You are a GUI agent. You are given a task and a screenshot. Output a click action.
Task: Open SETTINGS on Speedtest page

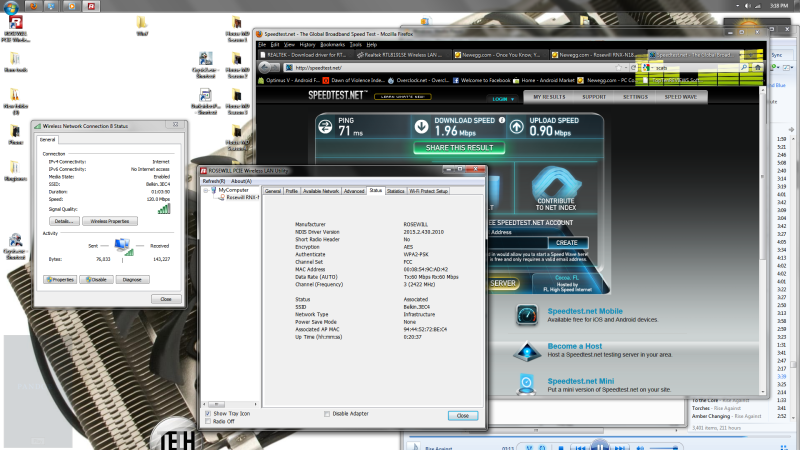[635, 97]
